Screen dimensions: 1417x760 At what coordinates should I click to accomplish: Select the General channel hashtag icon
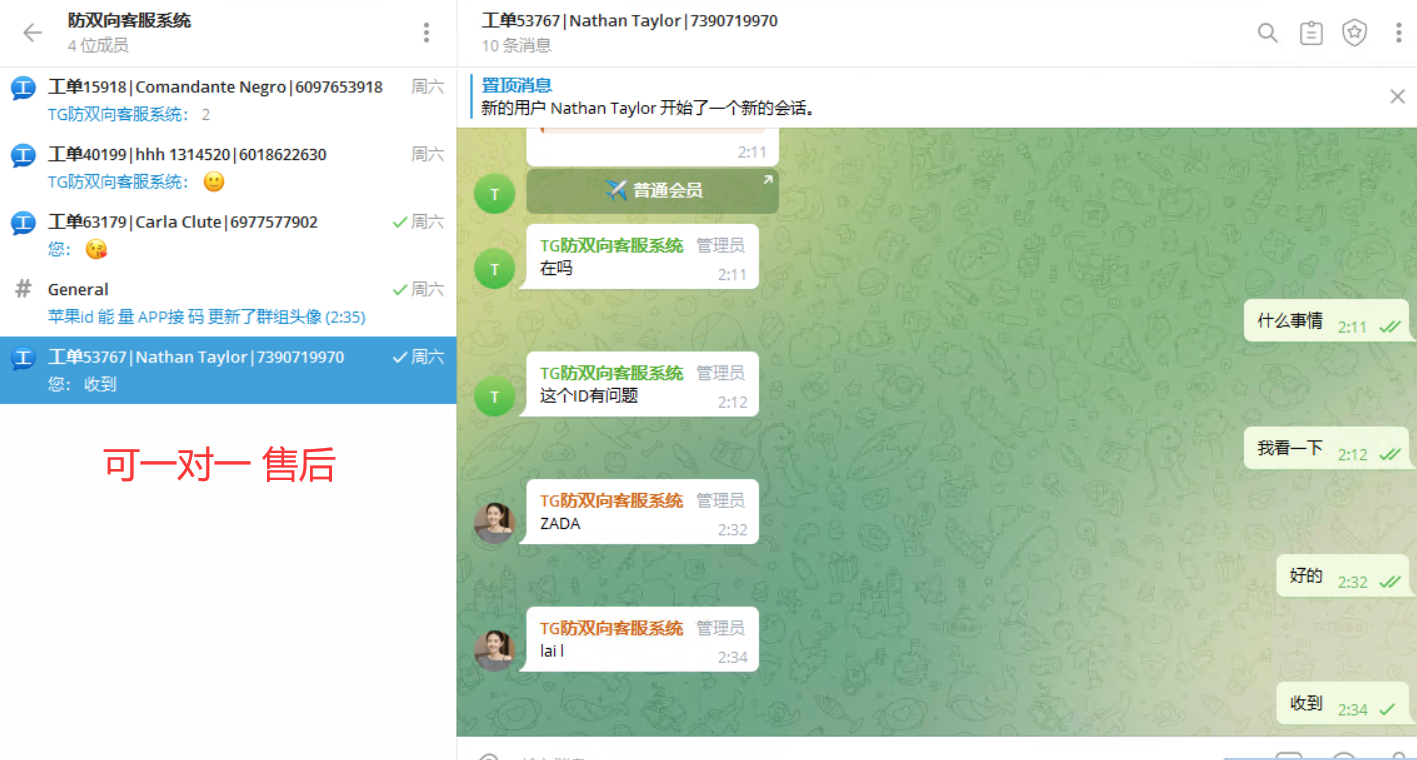(x=21, y=290)
